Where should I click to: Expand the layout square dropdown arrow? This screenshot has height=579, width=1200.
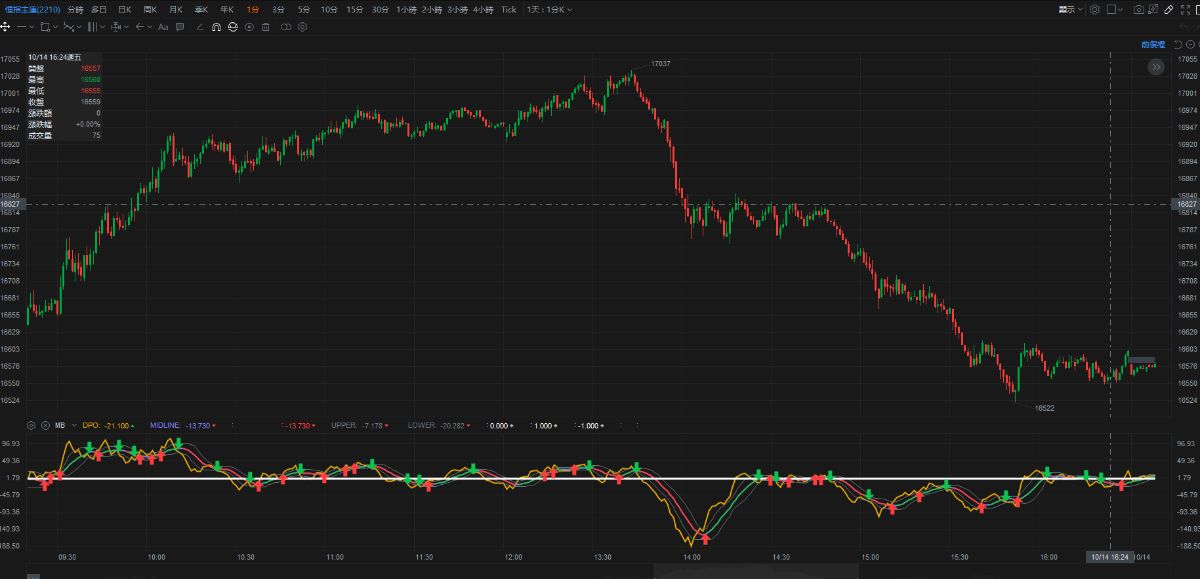1123,9
